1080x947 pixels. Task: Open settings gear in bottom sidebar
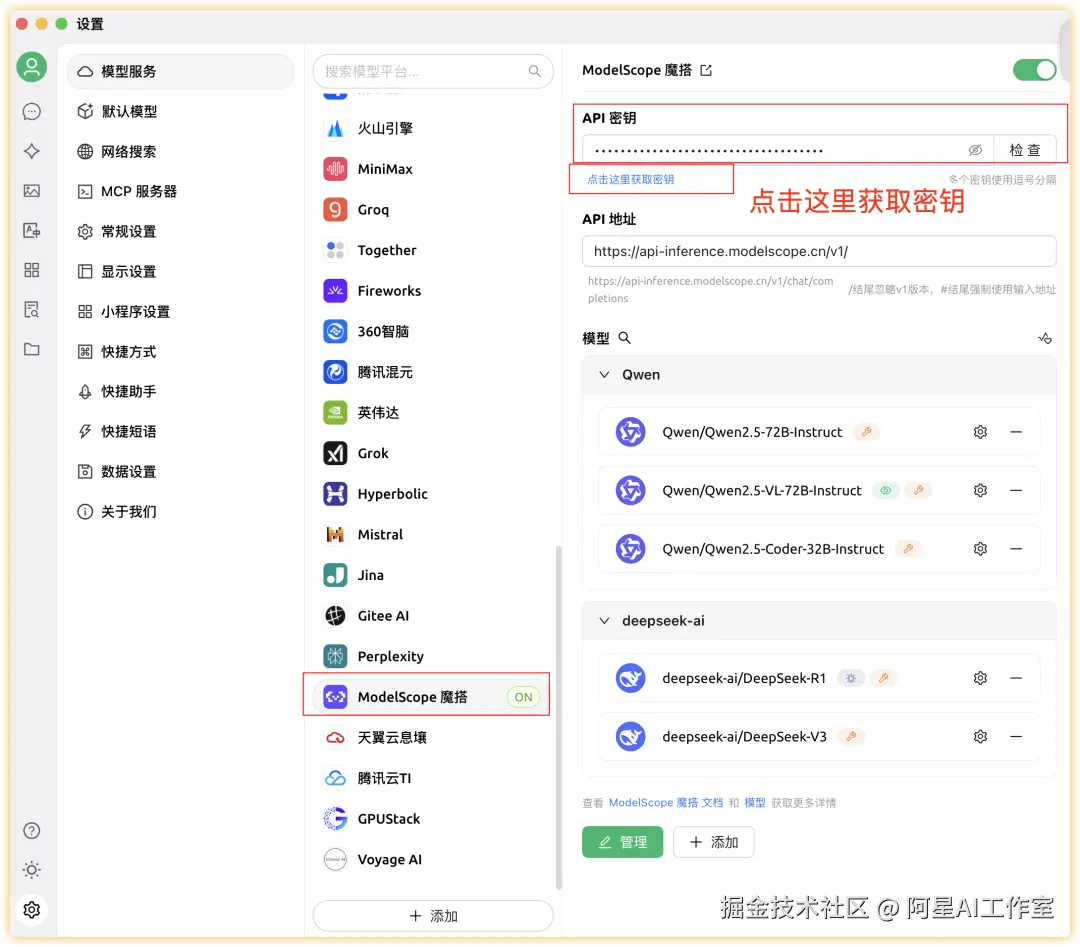click(x=32, y=910)
